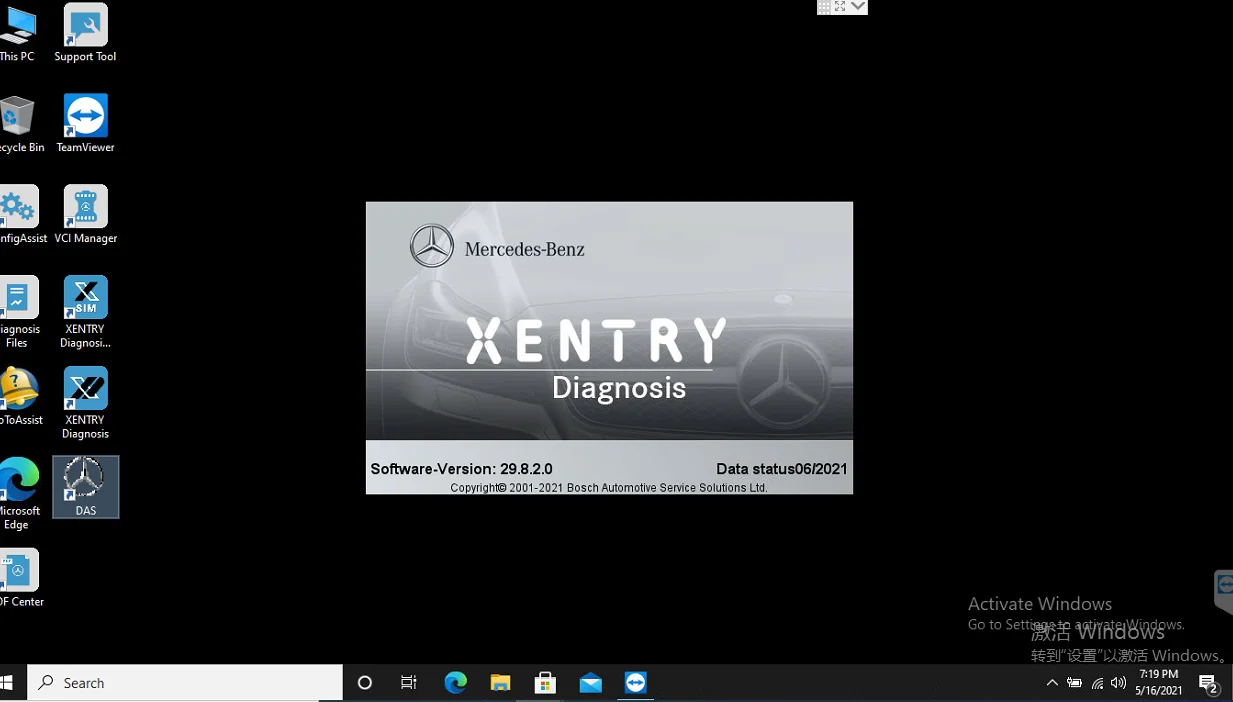Image resolution: width=1233 pixels, height=702 pixels.
Task: Open the clock showing 7:19 PM
Action: (1159, 683)
